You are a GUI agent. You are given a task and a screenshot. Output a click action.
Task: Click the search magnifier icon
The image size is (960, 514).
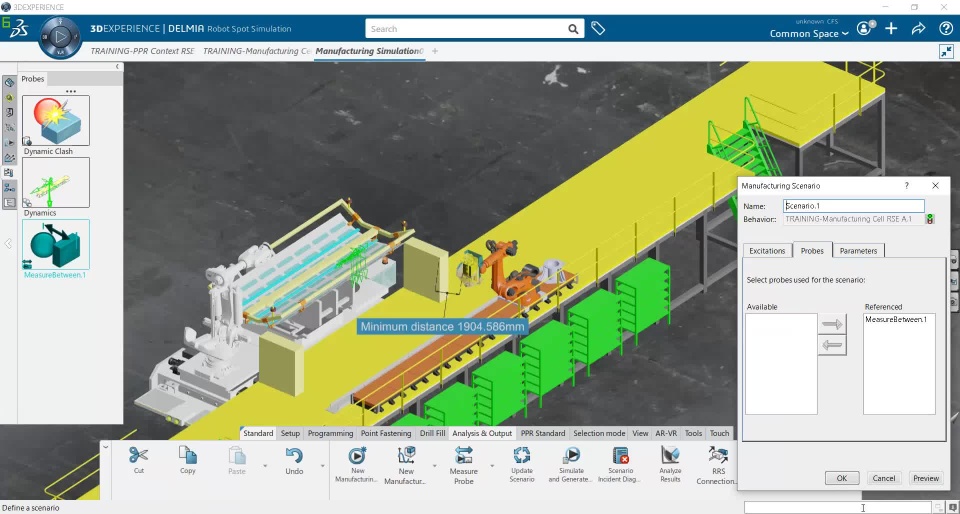572,29
